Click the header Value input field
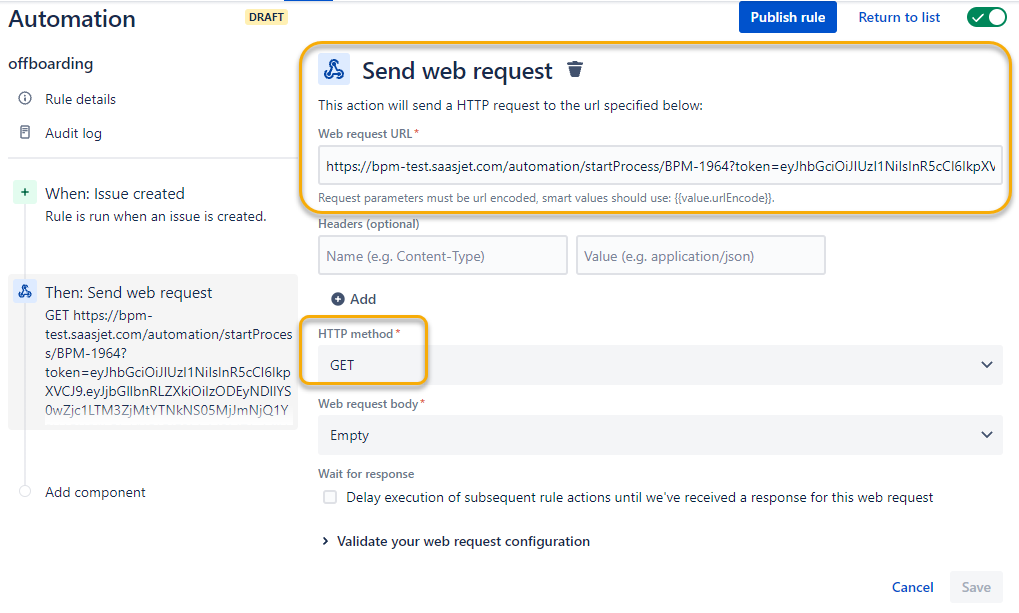 click(701, 255)
